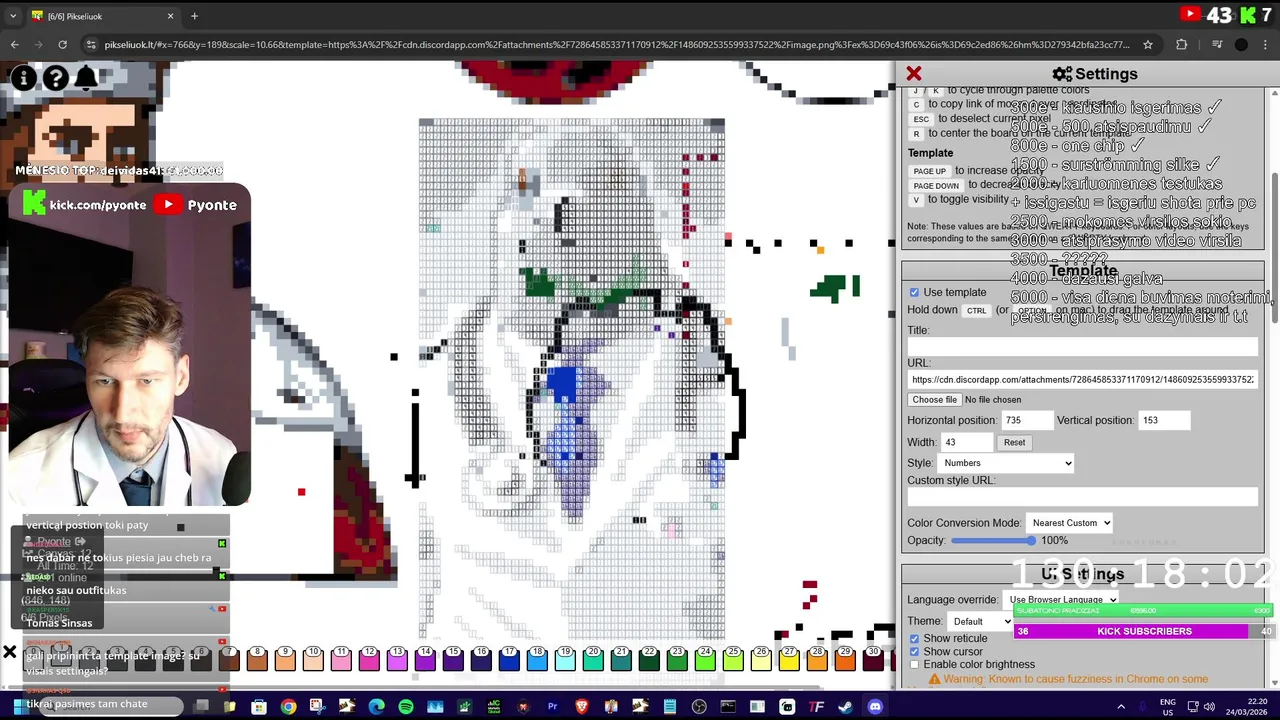Click the template Title input field
Image resolution: width=1280 pixels, height=720 pixels.
[1082, 346]
